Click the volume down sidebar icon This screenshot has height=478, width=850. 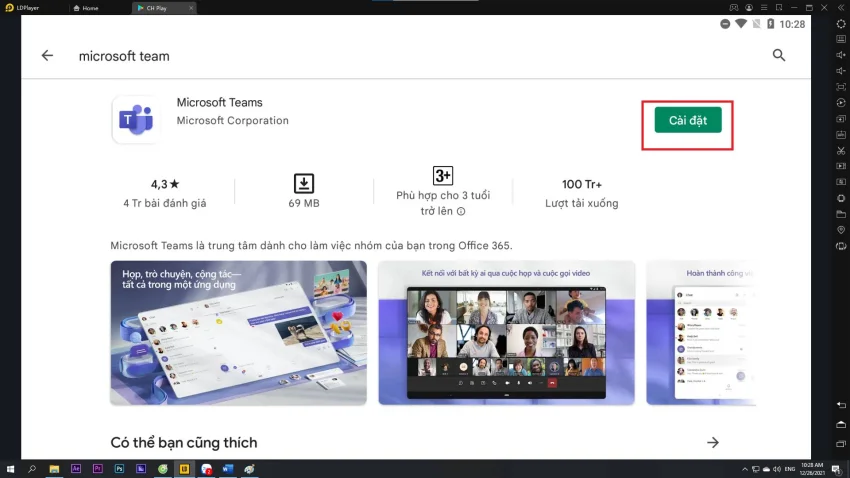click(x=841, y=71)
